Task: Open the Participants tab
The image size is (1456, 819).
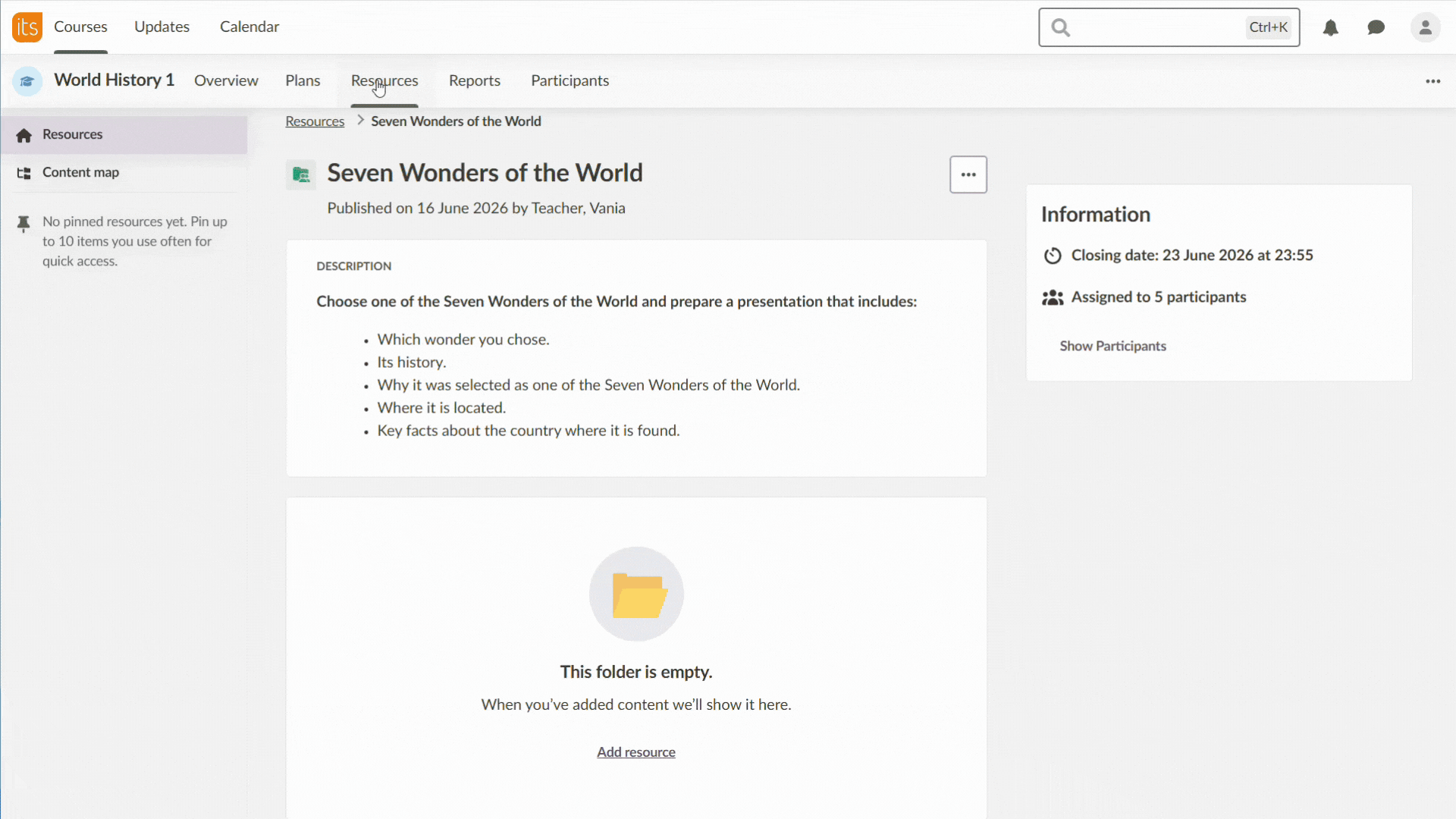Action: click(x=570, y=80)
